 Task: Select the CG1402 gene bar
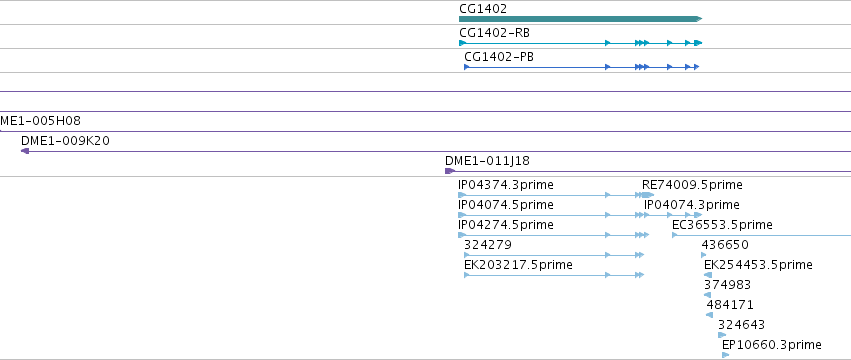pyautogui.click(x=580, y=19)
